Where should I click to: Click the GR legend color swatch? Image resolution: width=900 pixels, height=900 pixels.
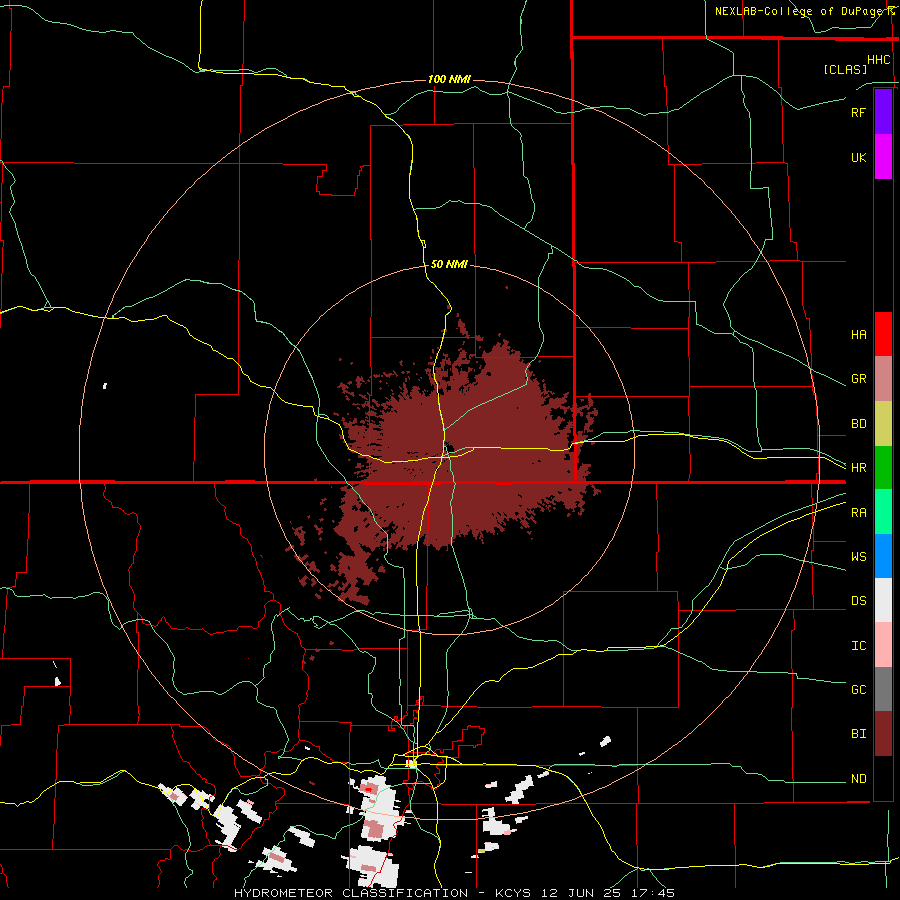[883, 379]
